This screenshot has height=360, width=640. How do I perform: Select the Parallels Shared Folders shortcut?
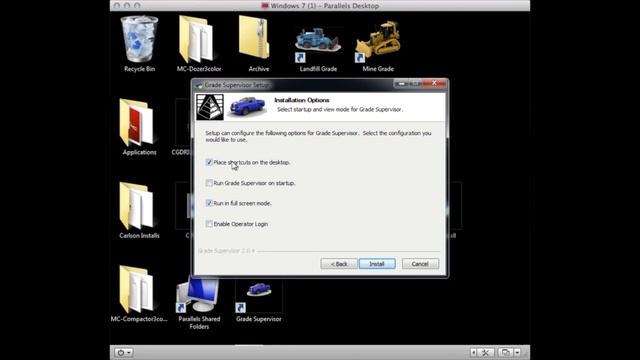[198, 294]
